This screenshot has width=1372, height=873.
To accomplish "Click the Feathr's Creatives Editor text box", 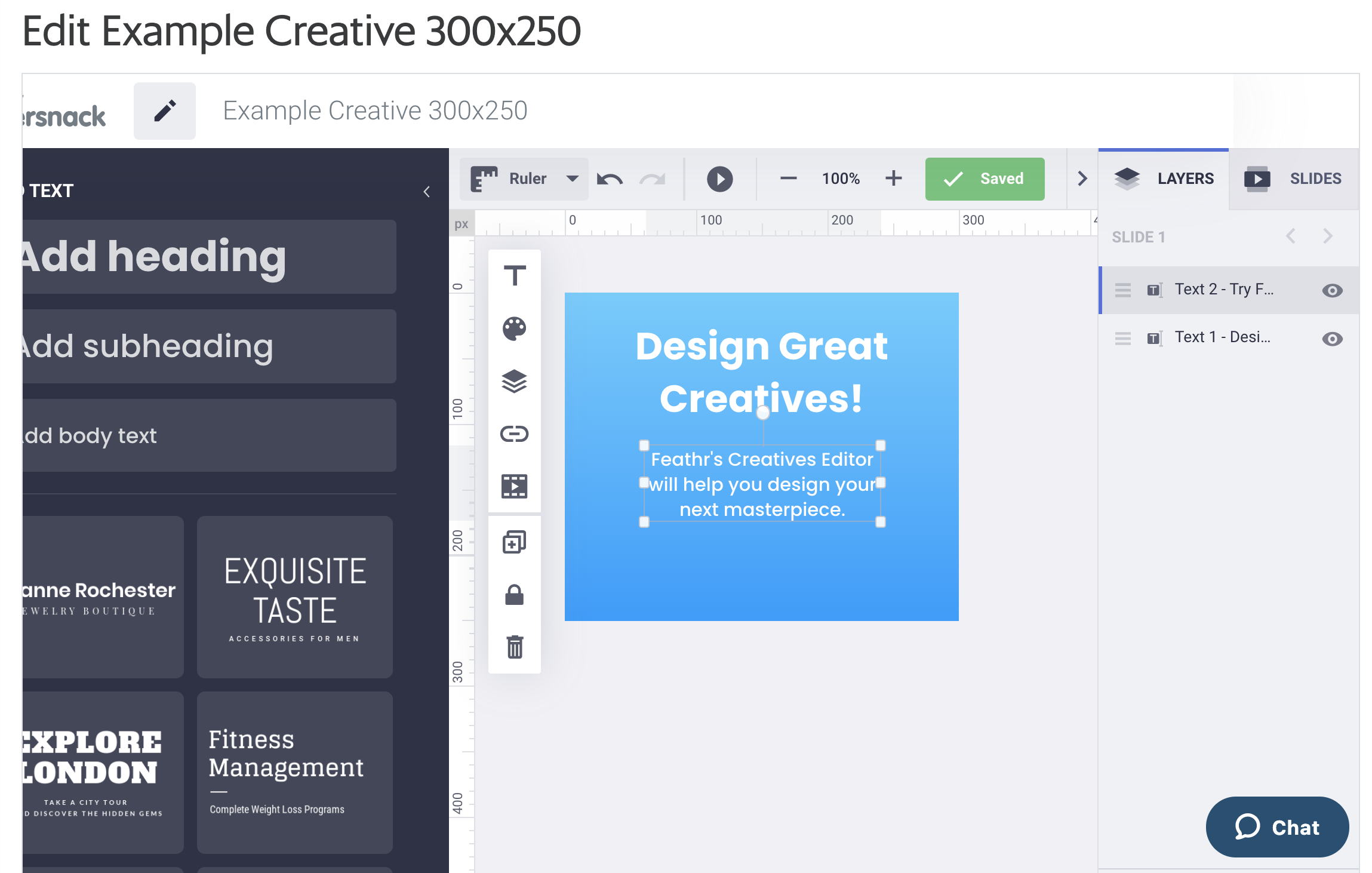I will click(x=762, y=484).
